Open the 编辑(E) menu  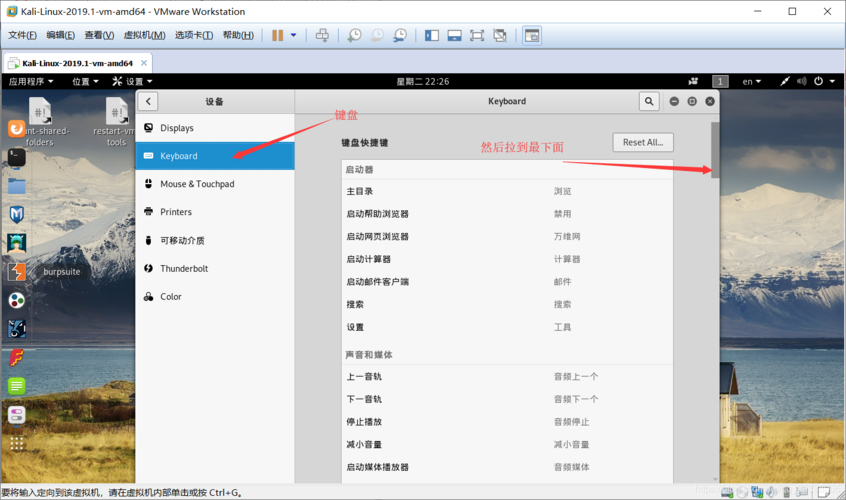(x=60, y=35)
